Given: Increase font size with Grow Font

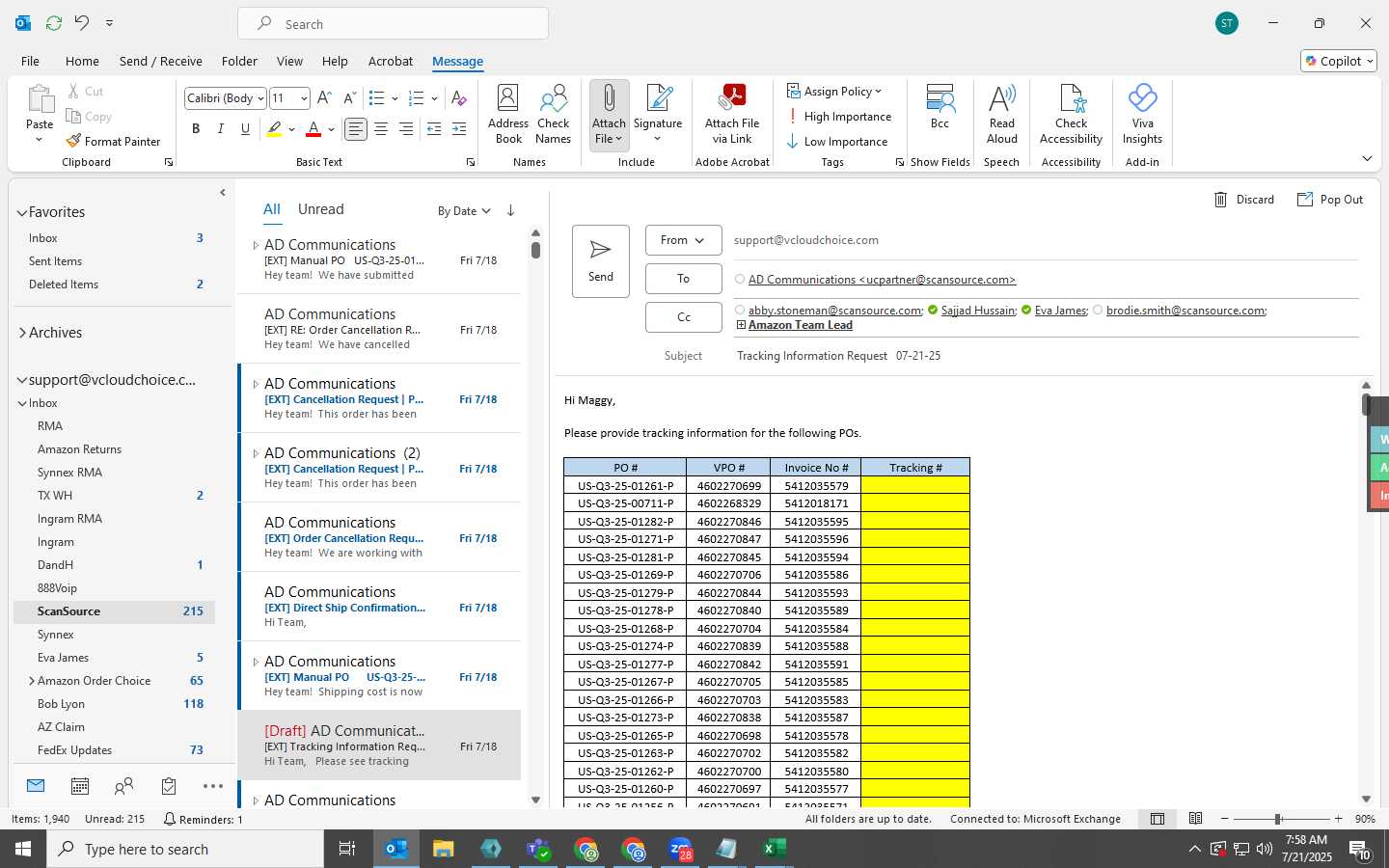Looking at the screenshot, I should pyautogui.click(x=324, y=97).
